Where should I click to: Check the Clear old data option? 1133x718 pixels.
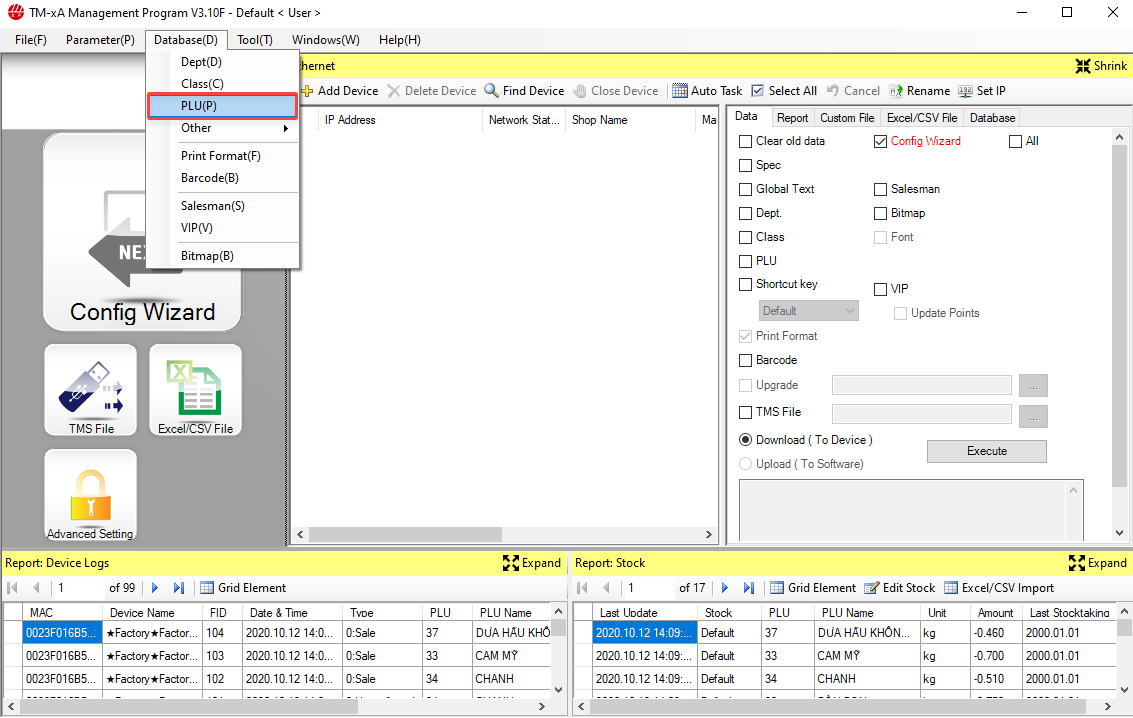745,141
